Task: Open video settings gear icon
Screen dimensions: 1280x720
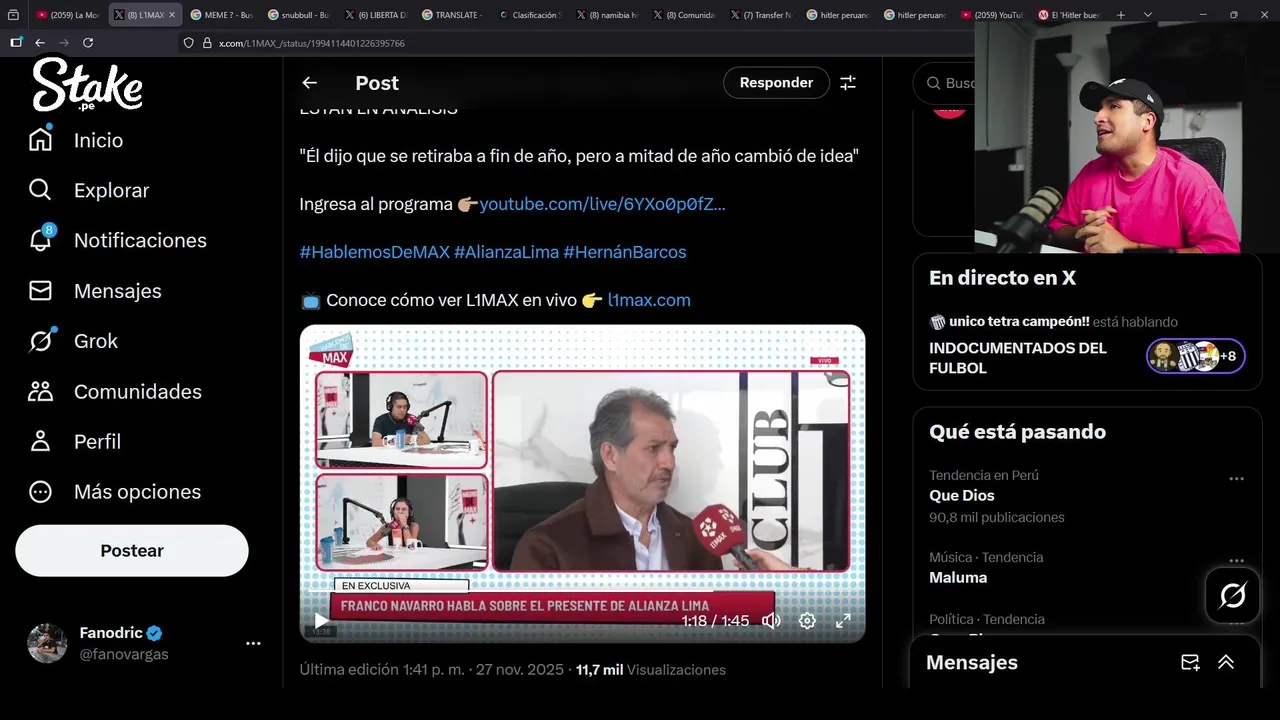Action: pos(807,621)
